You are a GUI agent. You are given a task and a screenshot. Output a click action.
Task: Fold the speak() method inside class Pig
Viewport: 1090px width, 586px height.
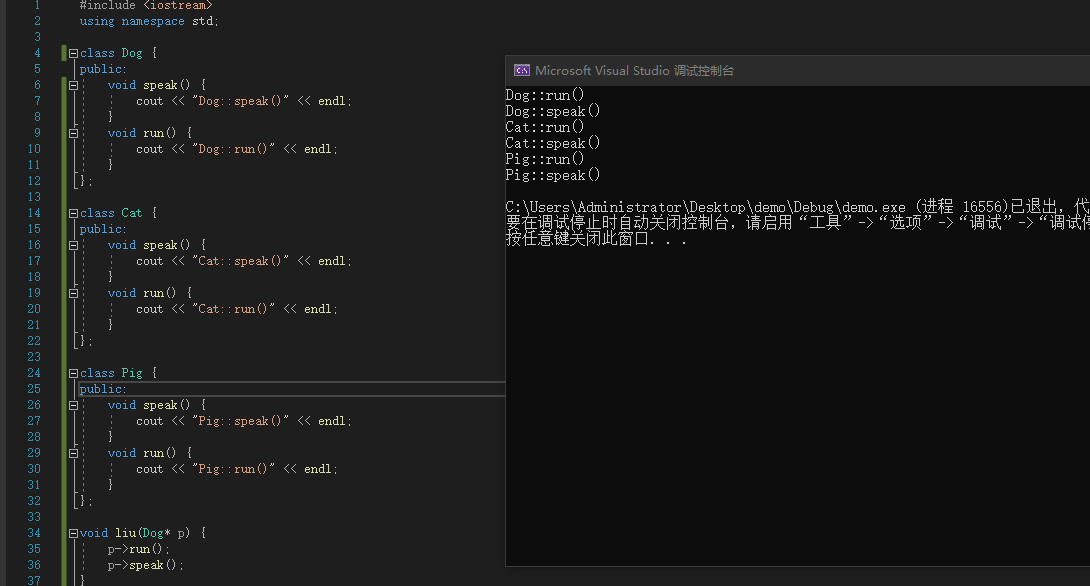click(x=73, y=405)
